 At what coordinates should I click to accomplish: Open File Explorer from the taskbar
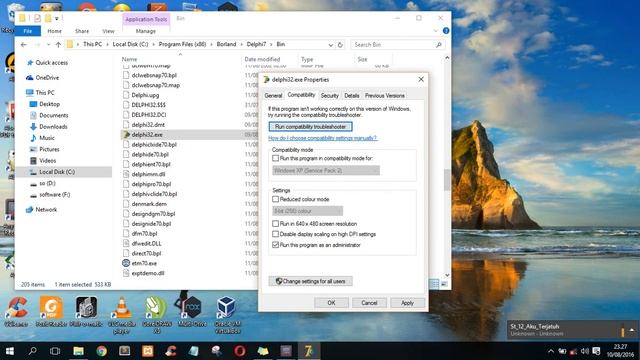click(x=78, y=351)
